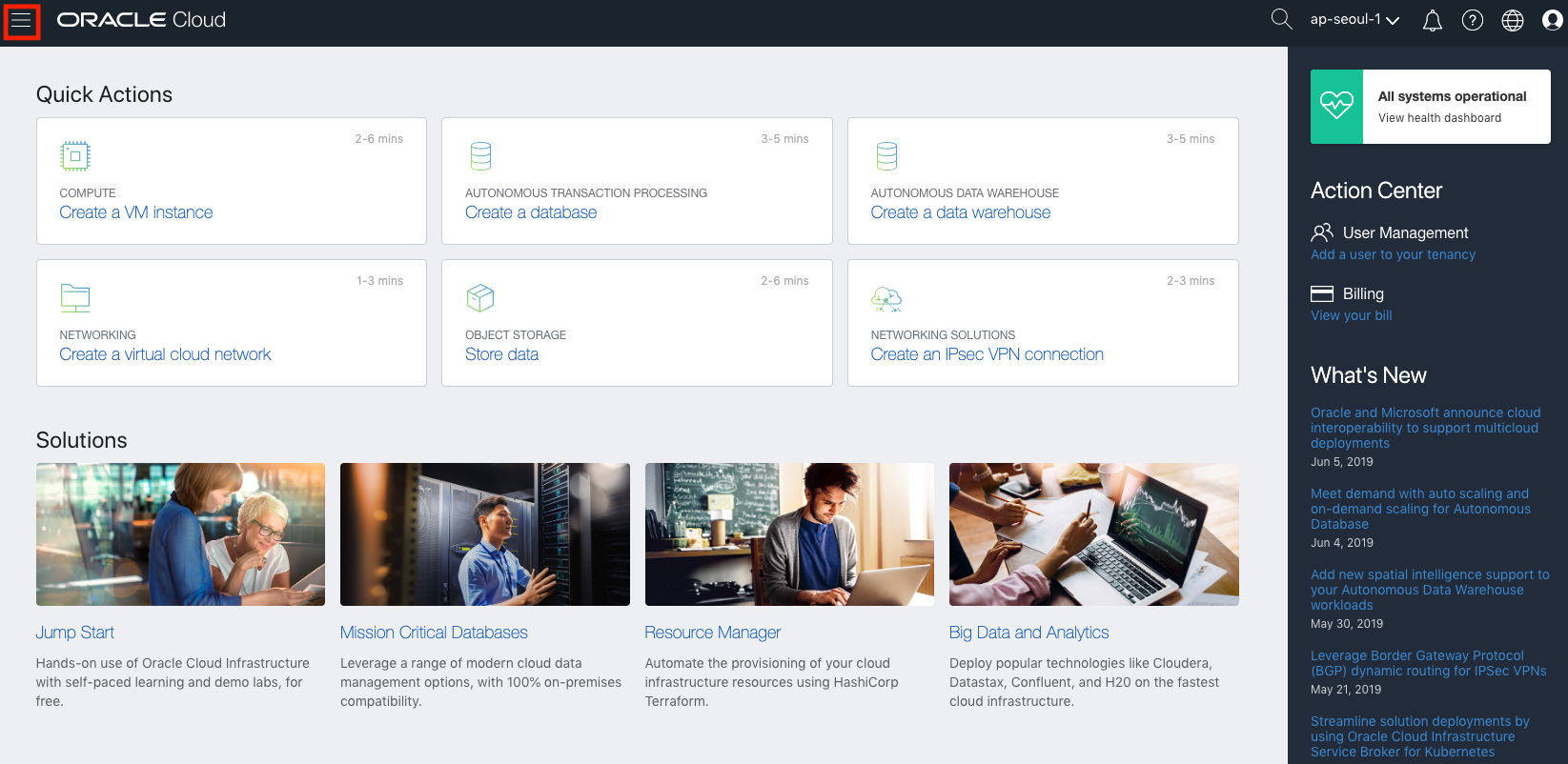Image resolution: width=1568 pixels, height=764 pixels.
Task: Click View health dashboard
Action: click(1439, 118)
